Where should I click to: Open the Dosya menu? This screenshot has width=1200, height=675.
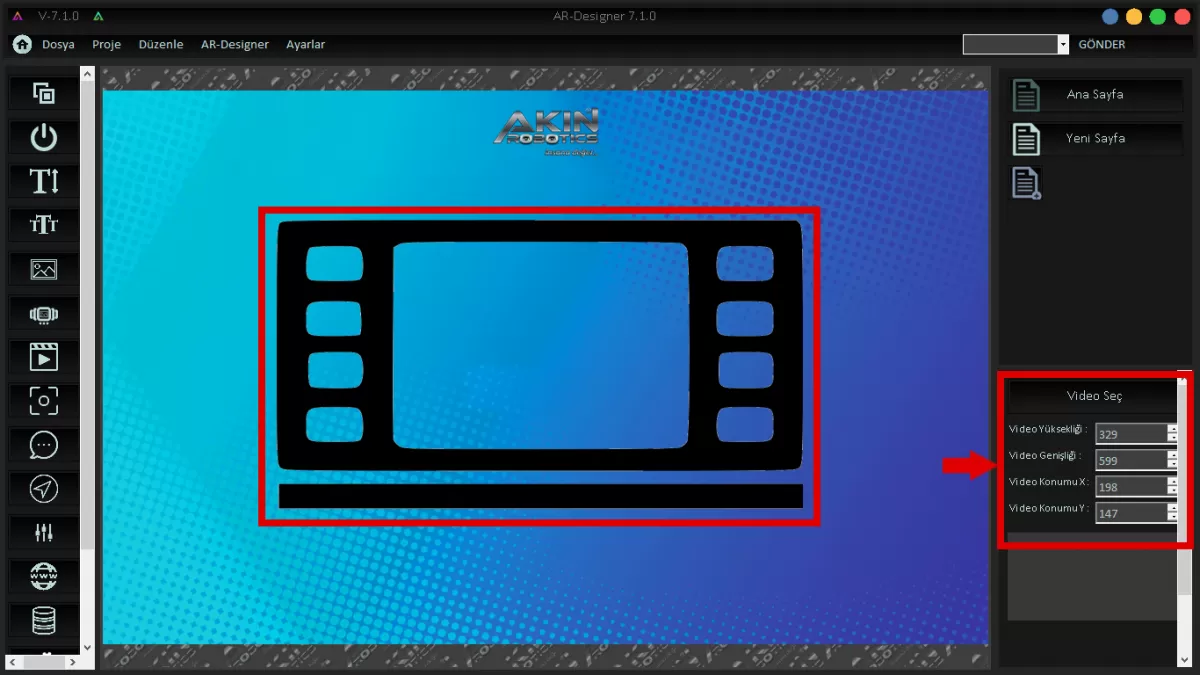tap(58, 45)
